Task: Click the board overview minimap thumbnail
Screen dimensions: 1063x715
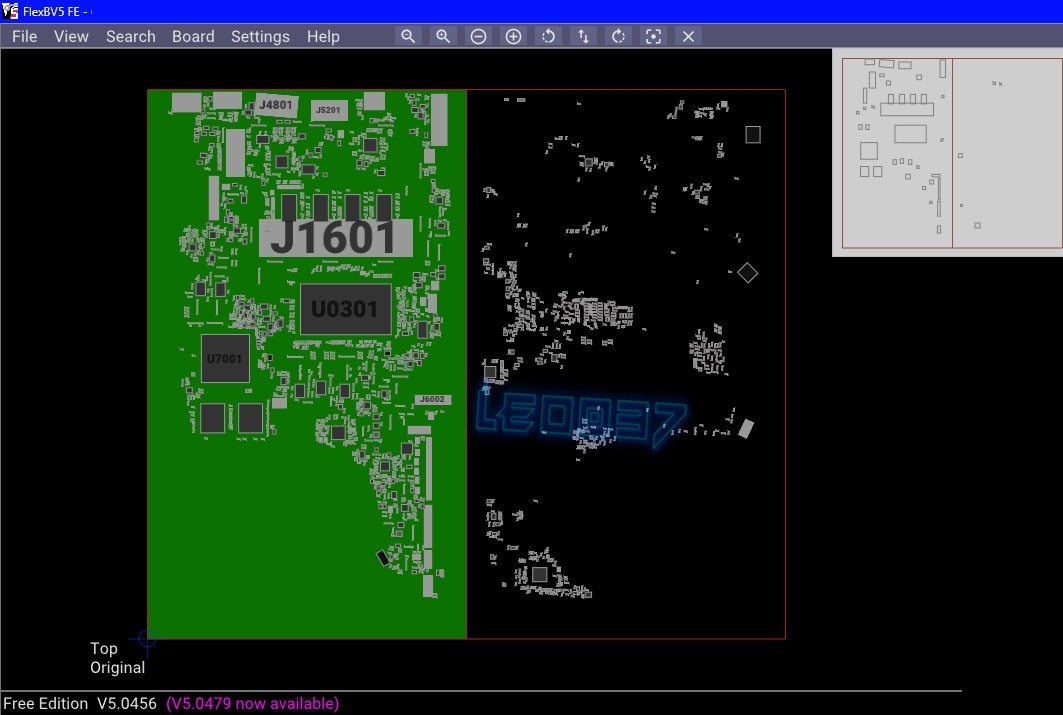Action: pos(947,152)
